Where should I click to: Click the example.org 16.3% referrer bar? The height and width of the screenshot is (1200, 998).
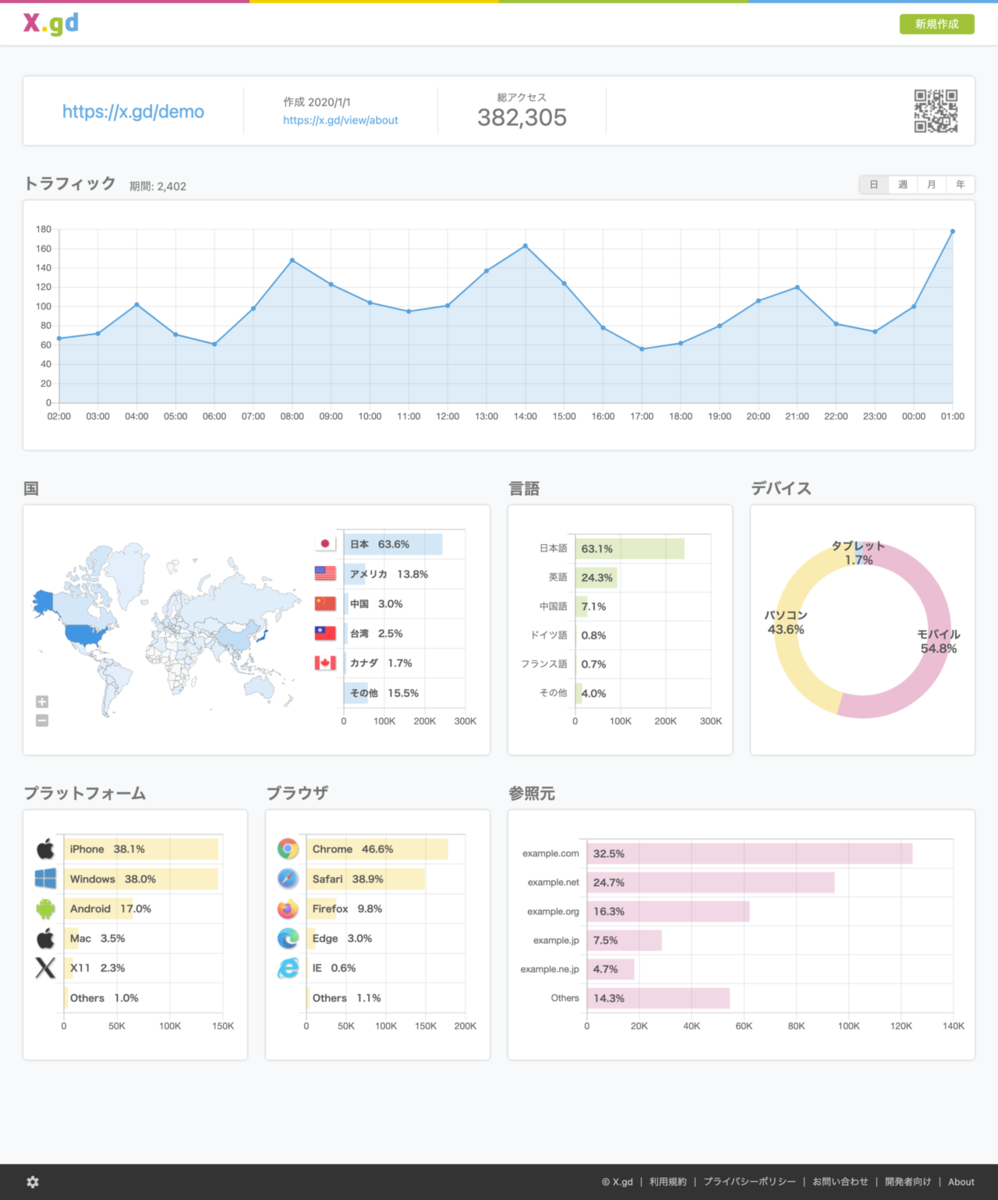tap(668, 912)
